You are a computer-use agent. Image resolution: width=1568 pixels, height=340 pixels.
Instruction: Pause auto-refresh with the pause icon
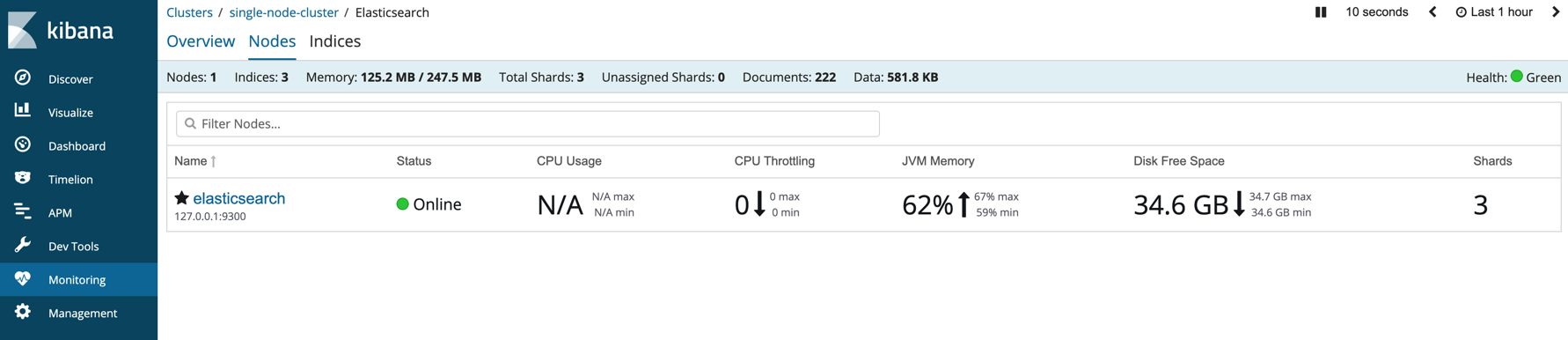[x=1321, y=12]
